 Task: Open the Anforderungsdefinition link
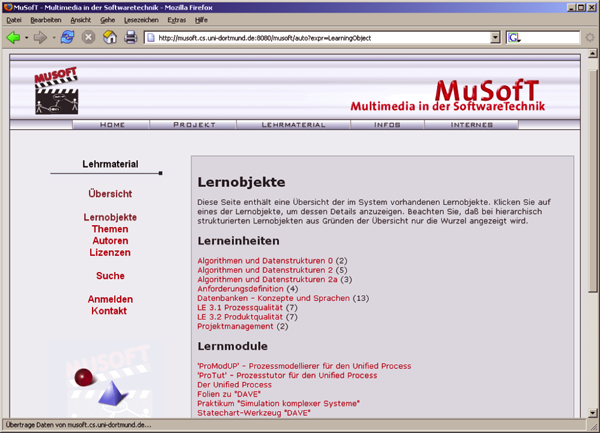tap(240, 289)
